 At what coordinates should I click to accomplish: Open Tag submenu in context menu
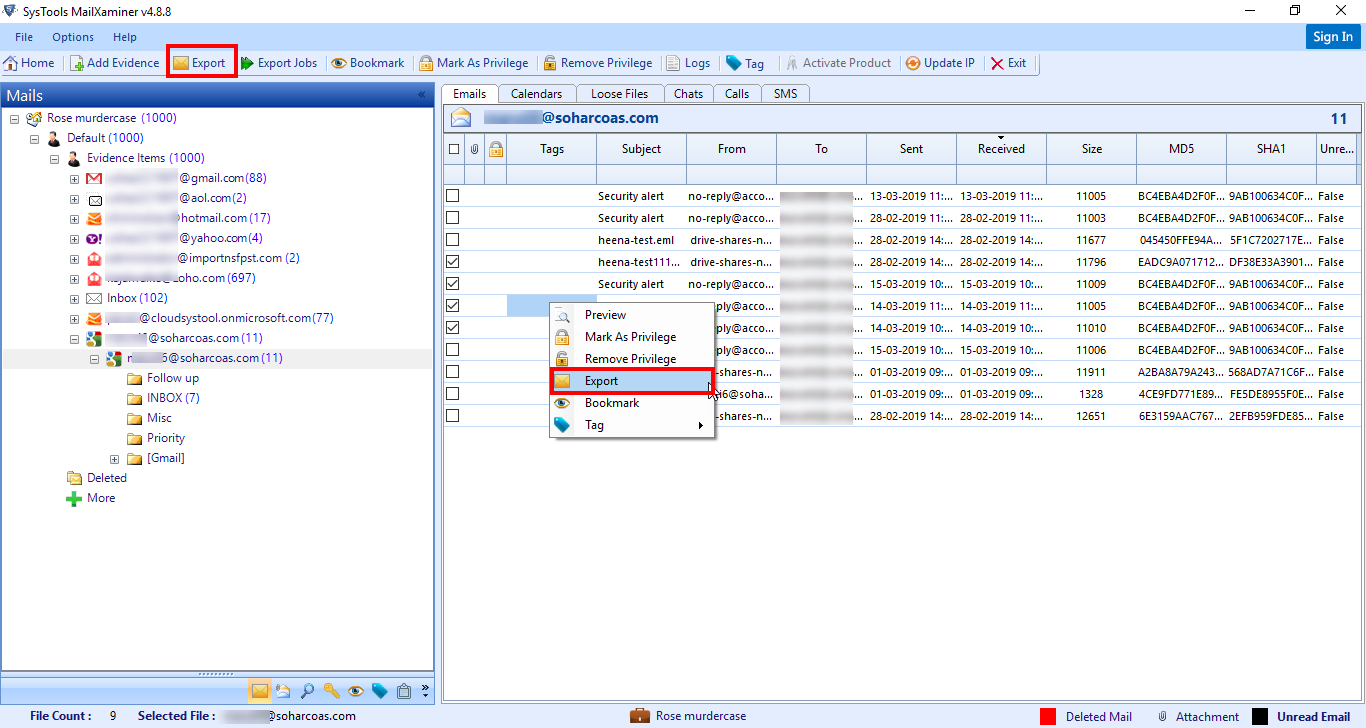tap(631, 425)
